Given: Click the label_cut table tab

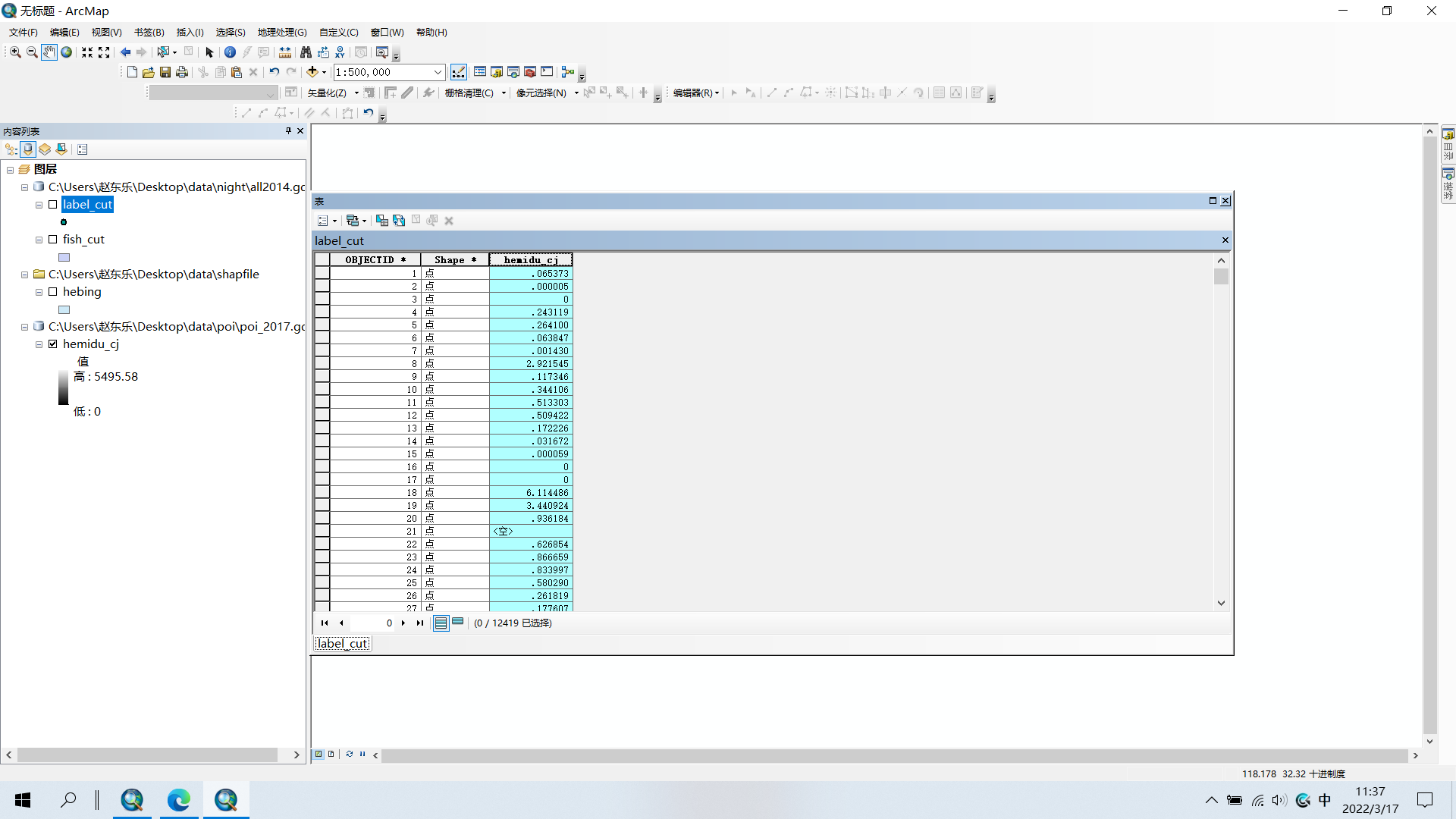Looking at the screenshot, I should (342, 644).
